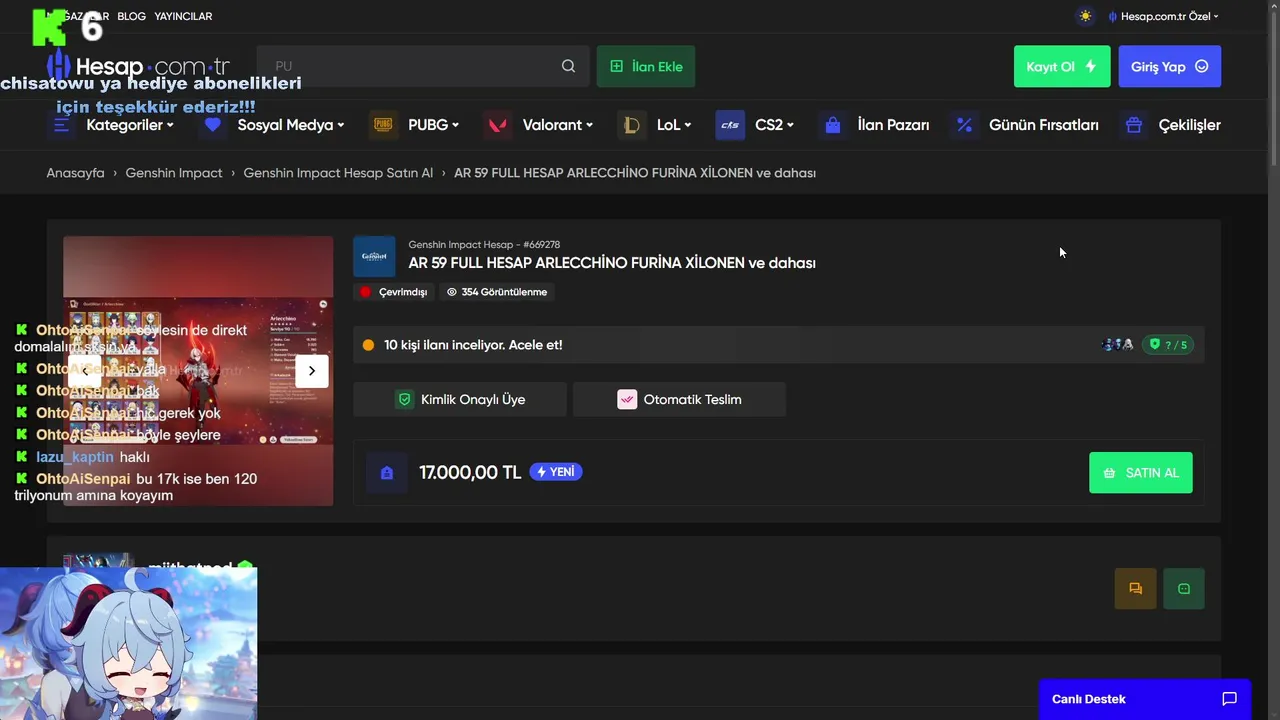Click the price tag icon beside 17.000,00 TL

click(x=386, y=473)
